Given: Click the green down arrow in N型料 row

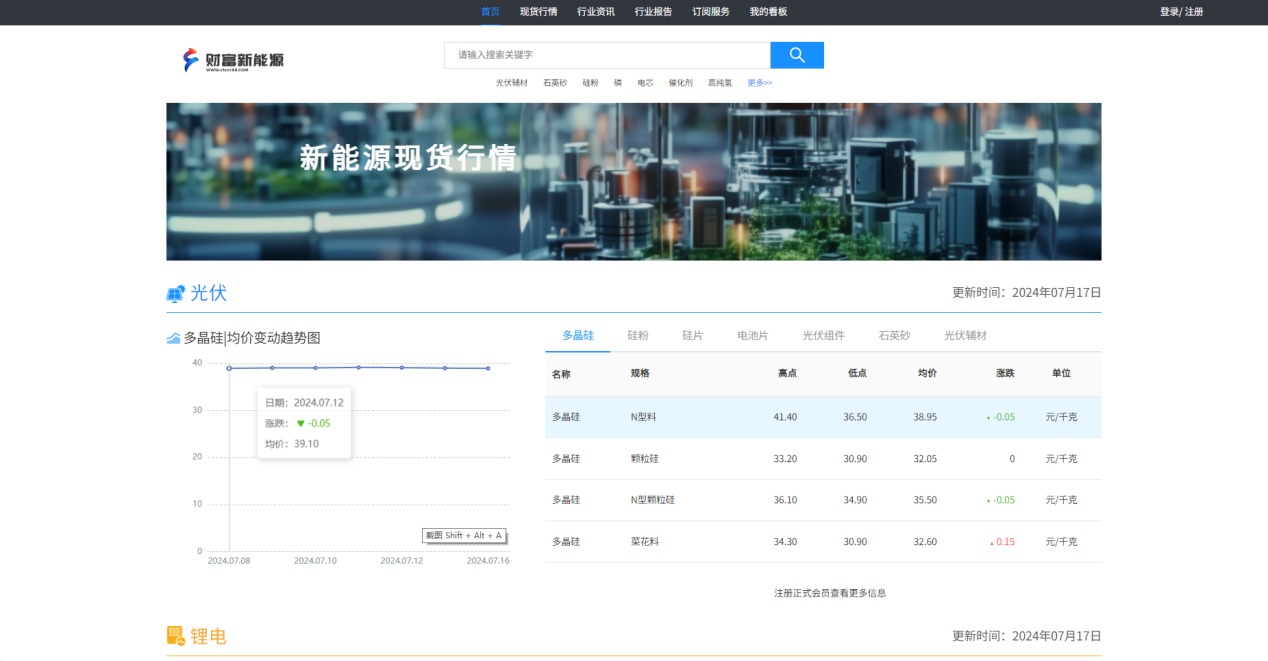Looking at the screenshot, I should pos(988,418).
